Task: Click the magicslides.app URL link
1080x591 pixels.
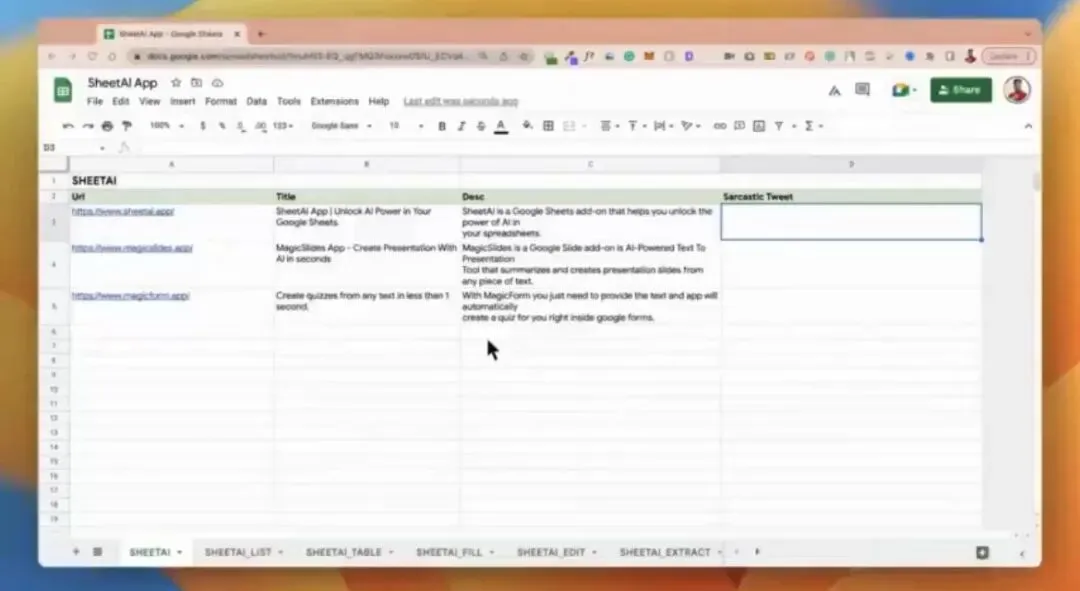Action: point(132,248)
